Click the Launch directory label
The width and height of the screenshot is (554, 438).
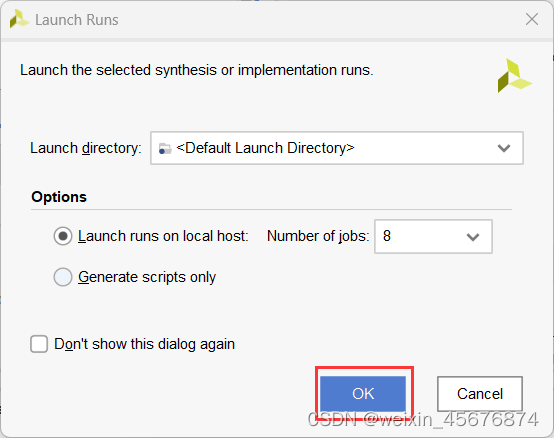(x=86, y=148)
